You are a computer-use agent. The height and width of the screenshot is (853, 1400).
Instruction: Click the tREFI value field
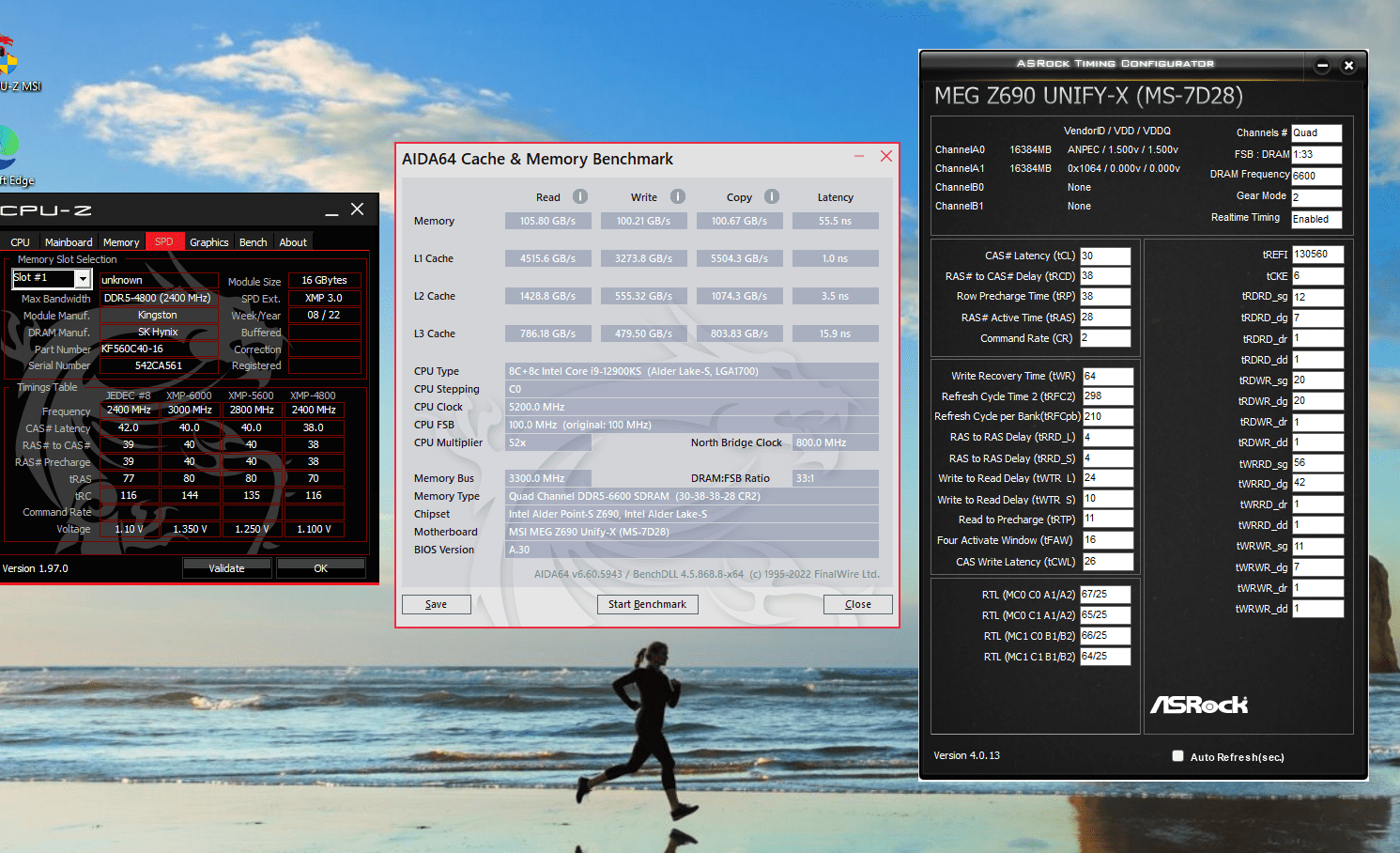click(x=1318, y=255)
